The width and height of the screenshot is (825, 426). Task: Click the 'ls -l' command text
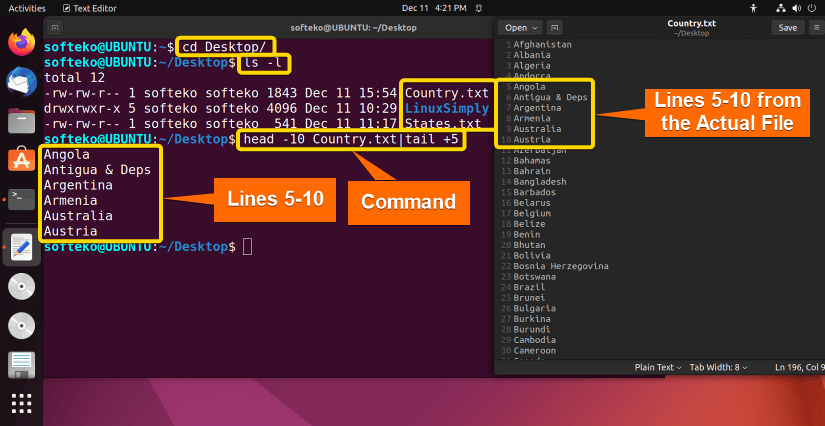[x=263, y=63]
